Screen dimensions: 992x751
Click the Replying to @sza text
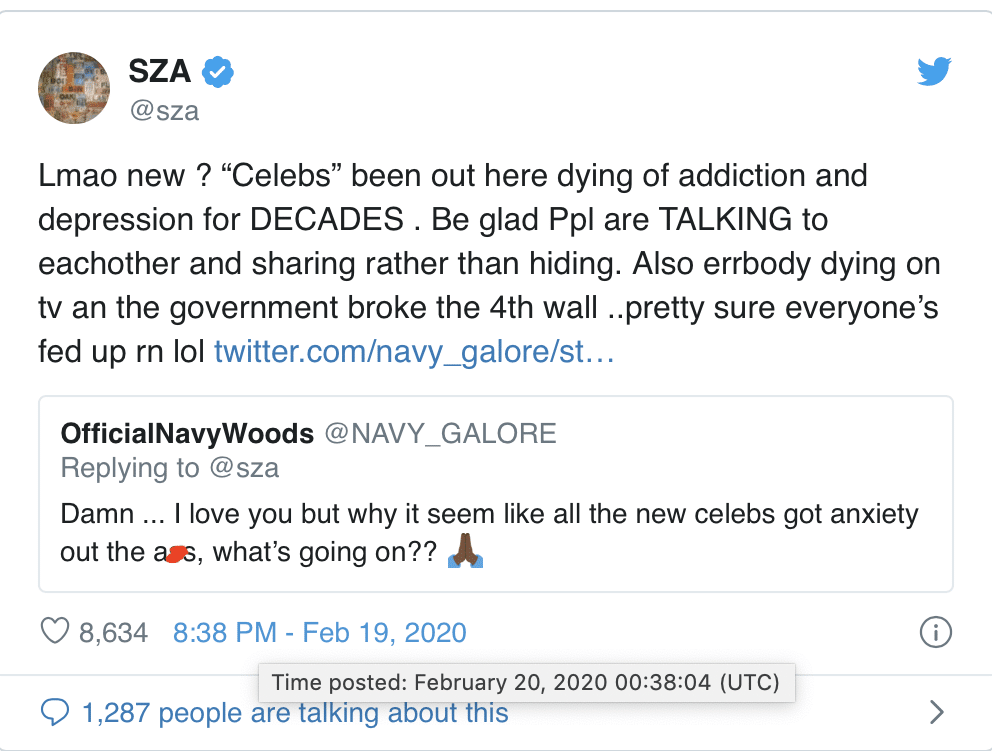pos(170,468)
